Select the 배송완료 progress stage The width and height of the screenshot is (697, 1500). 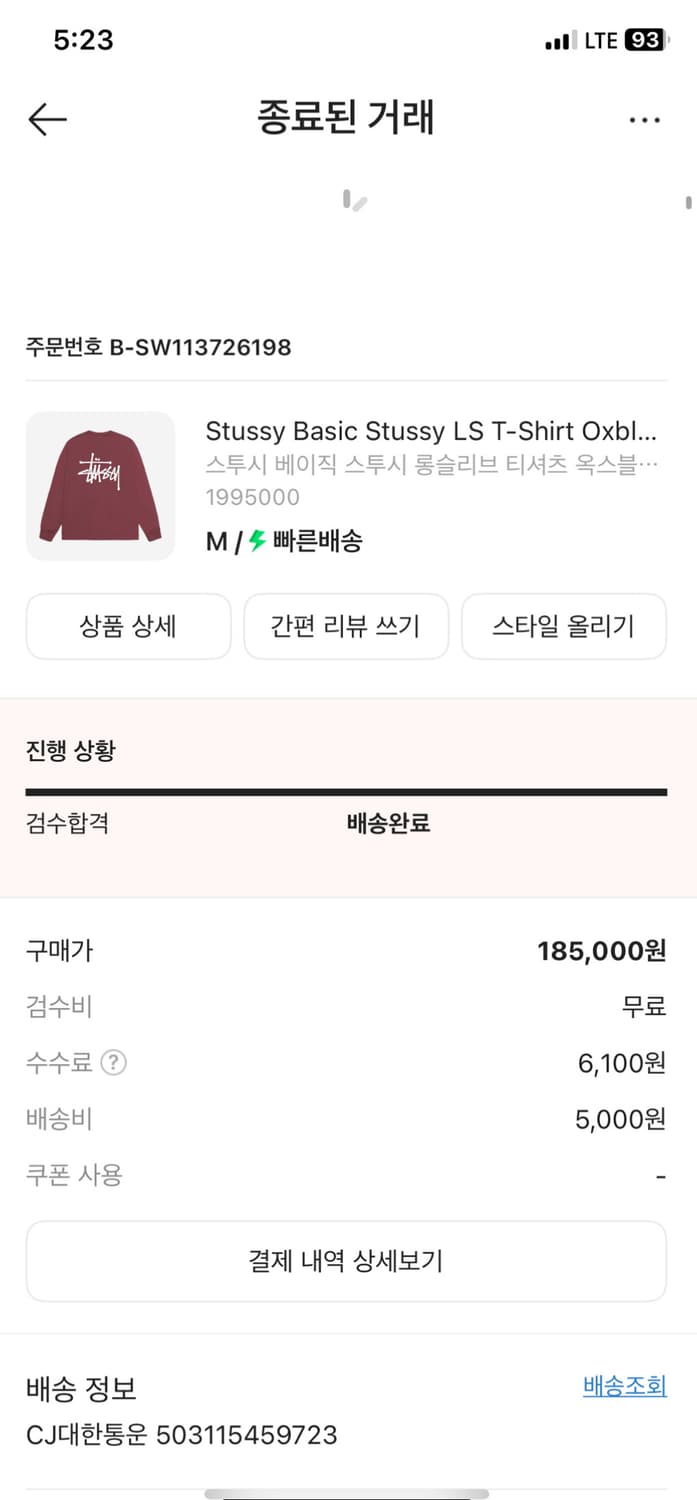(389, 824)
